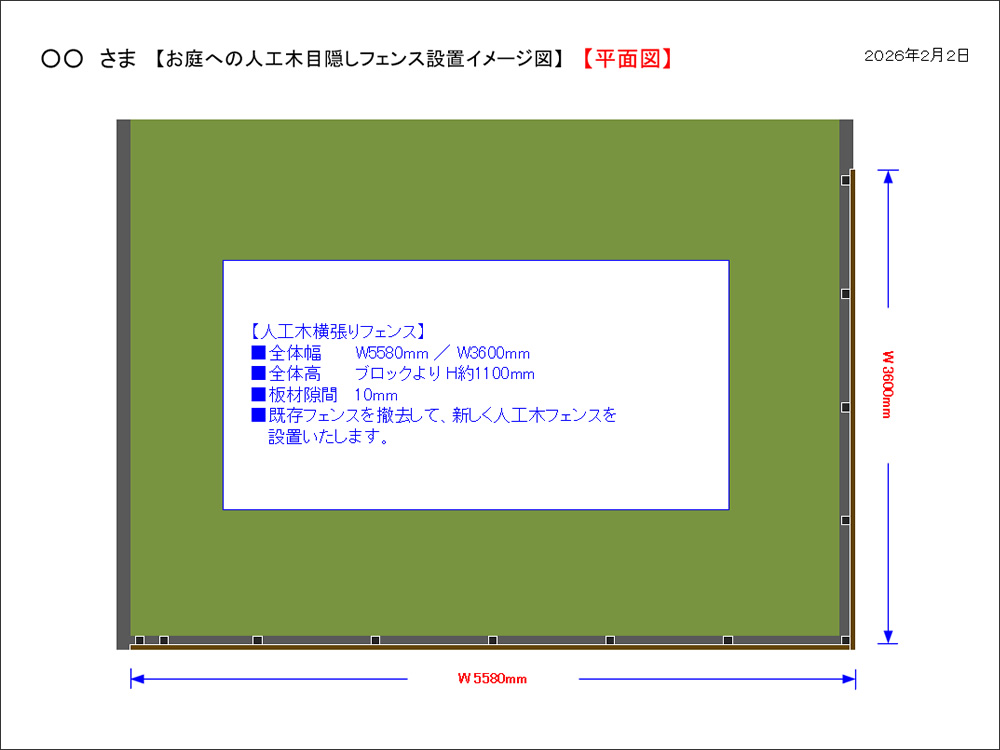This screenshot has height=750, width=1000.
Task: Click the 板材隙間 10mm line
Action: (x=325, y=395)
